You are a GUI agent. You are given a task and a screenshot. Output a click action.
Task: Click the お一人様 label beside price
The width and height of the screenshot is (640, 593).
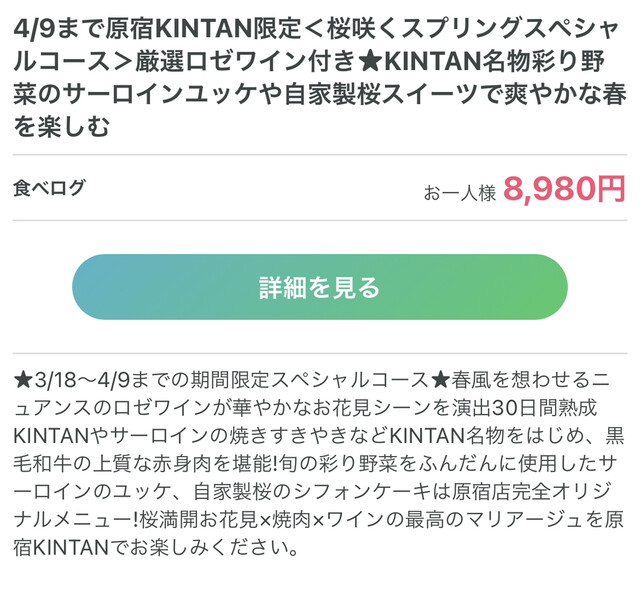[x=460, y=192]
